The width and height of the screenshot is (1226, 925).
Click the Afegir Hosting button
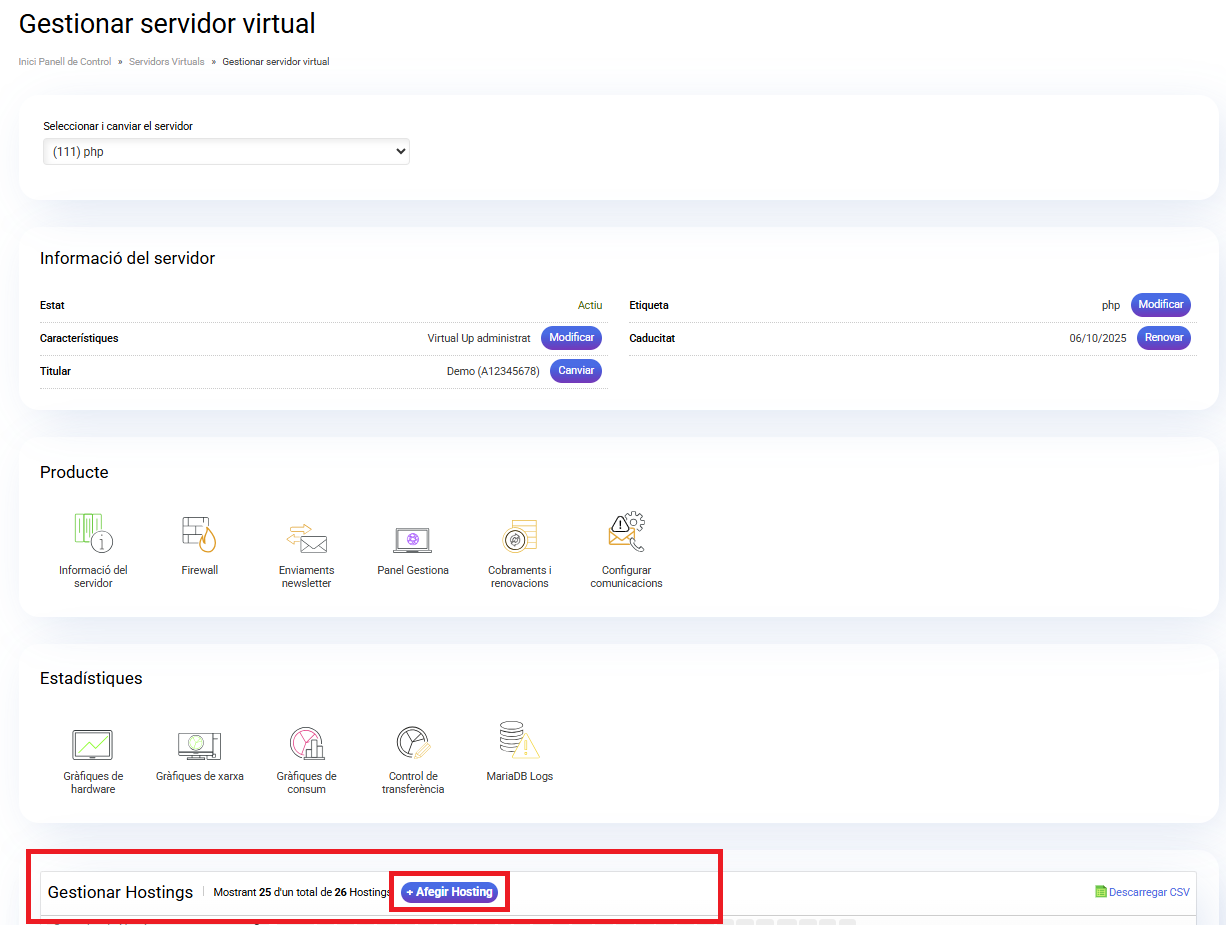coord(449,892)
